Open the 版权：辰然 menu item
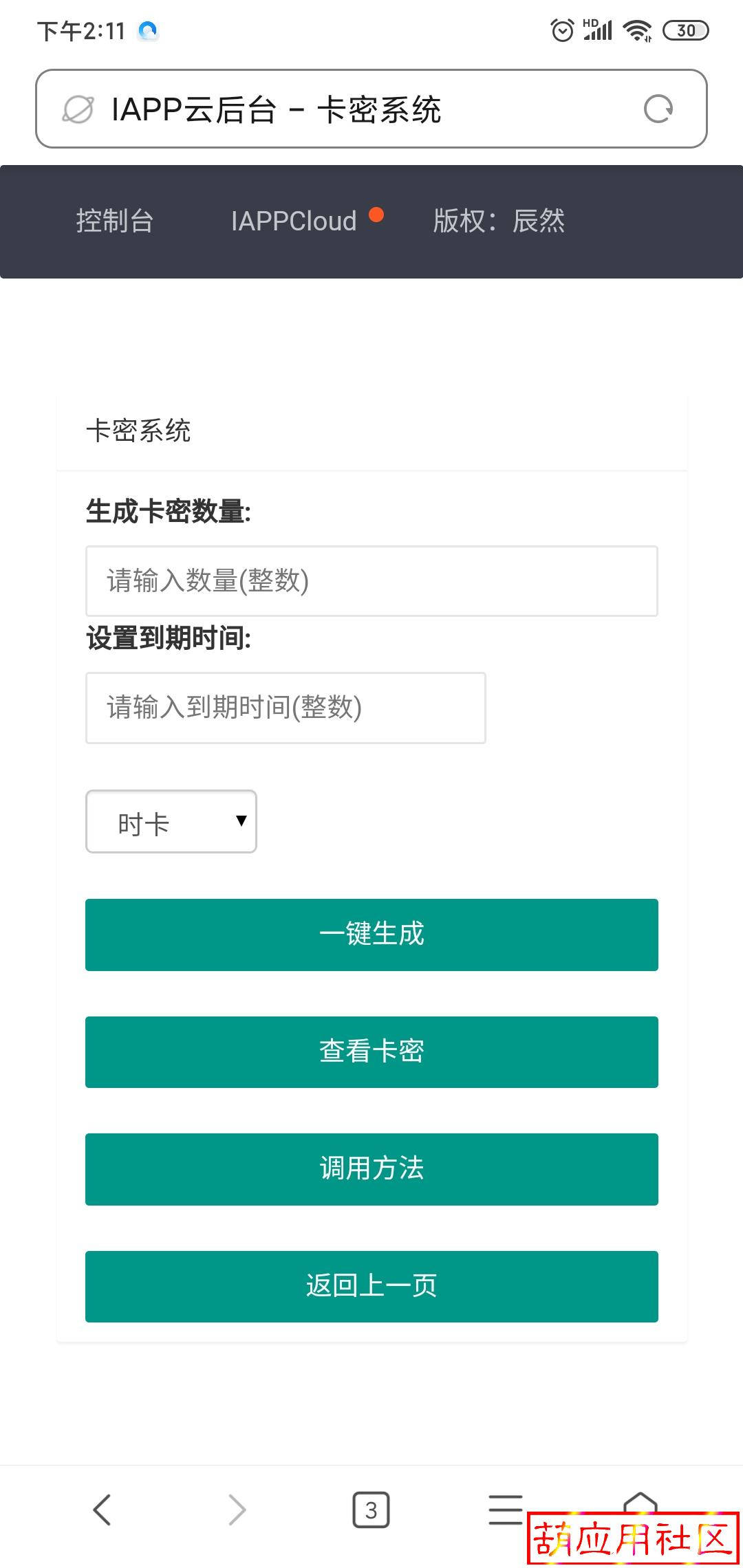Screen dimensions: 743x1568 click(499, 221)
